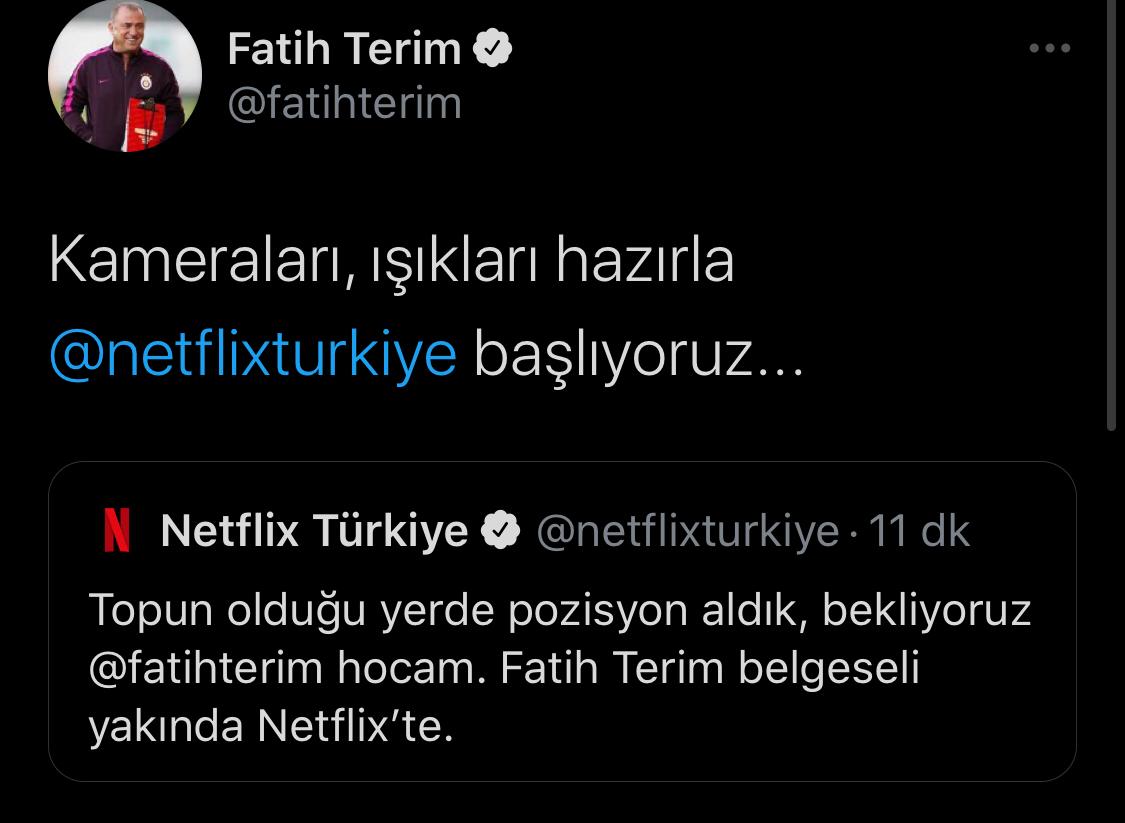Click the 11 dk timestamp
The height and width of the screenshot is (823, 1125).
[x=919, y=532]
